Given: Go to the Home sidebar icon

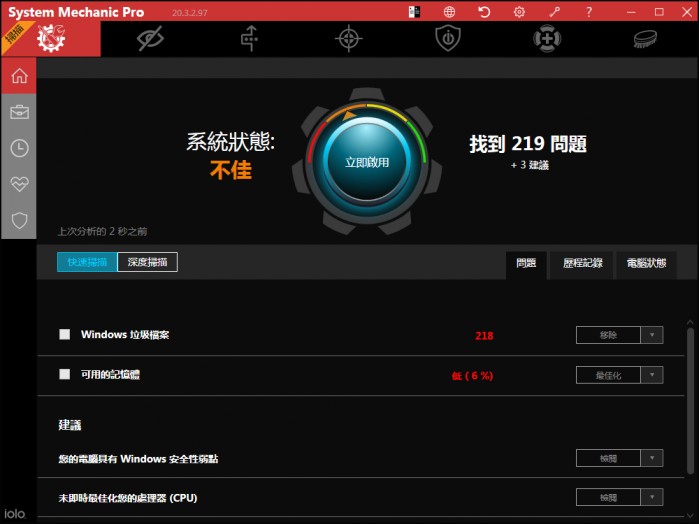Looking at the screenshot, I should (19, 76).
